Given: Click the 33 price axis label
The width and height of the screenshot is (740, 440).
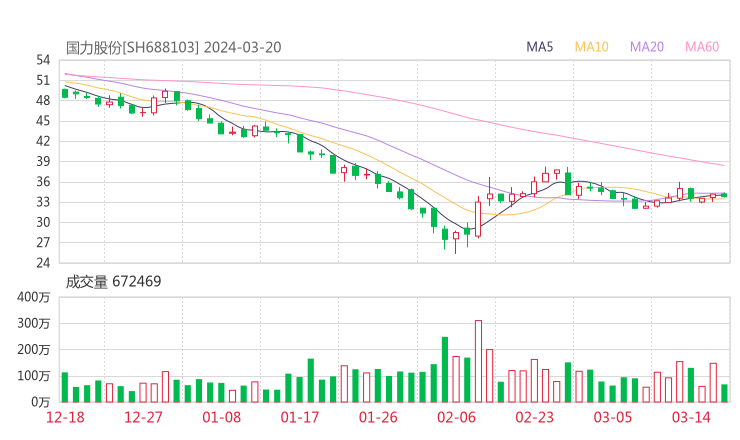Looking at the screenshot, I should click(x=43, y=202).
